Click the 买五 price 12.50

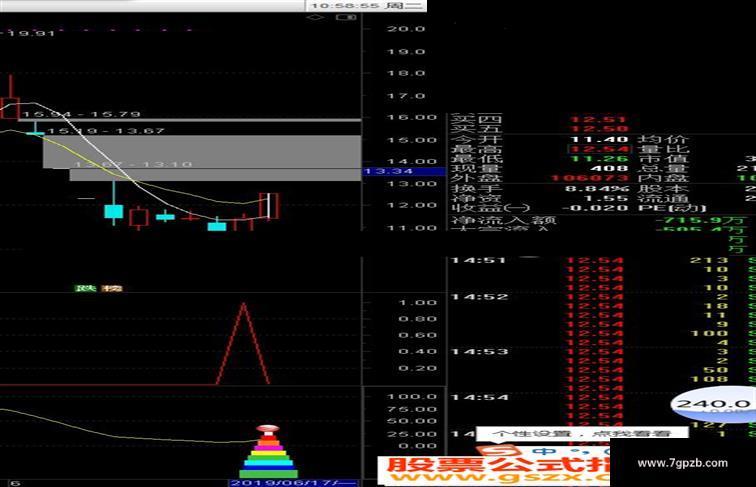(x=599, y=129)
